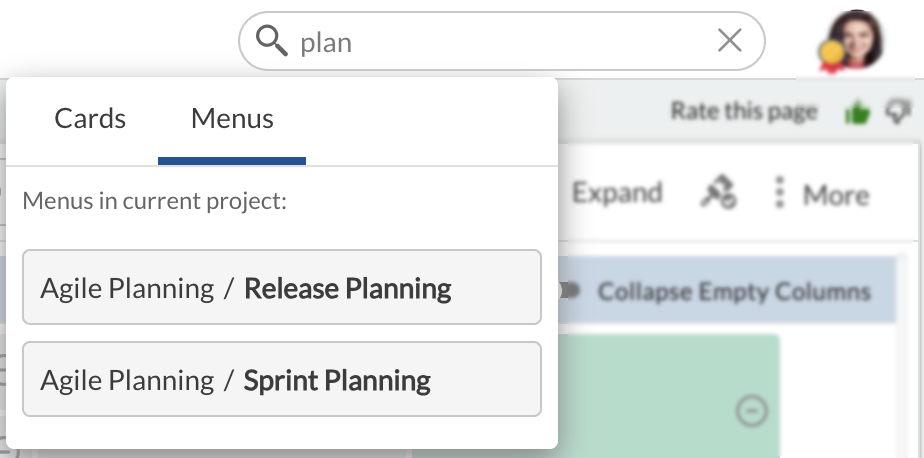Go to Agile Planning / Sprint Planning
The image size is (924, 458).
[281, 380]
